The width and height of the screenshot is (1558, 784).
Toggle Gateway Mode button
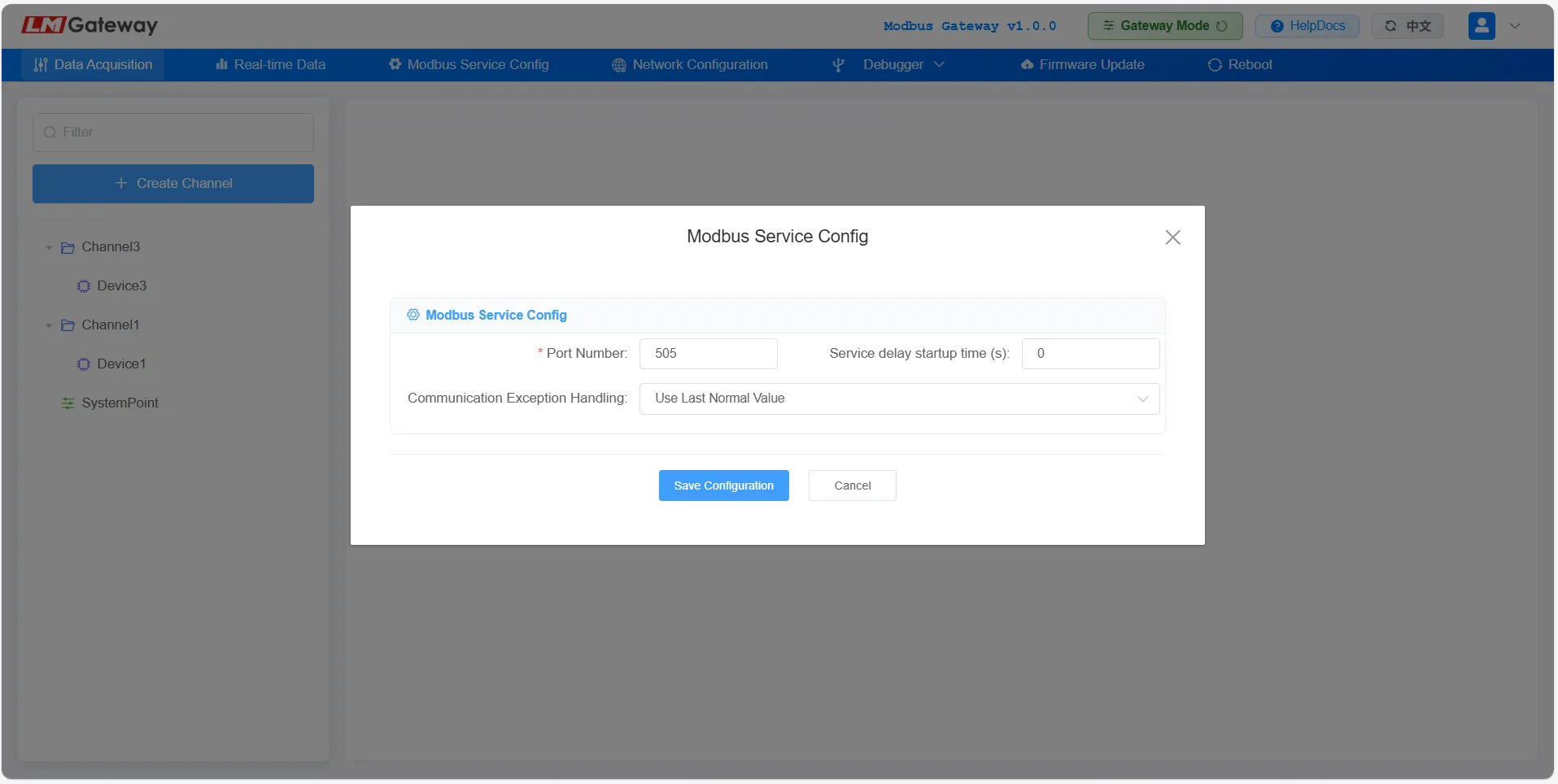(x=1164, y=26)
